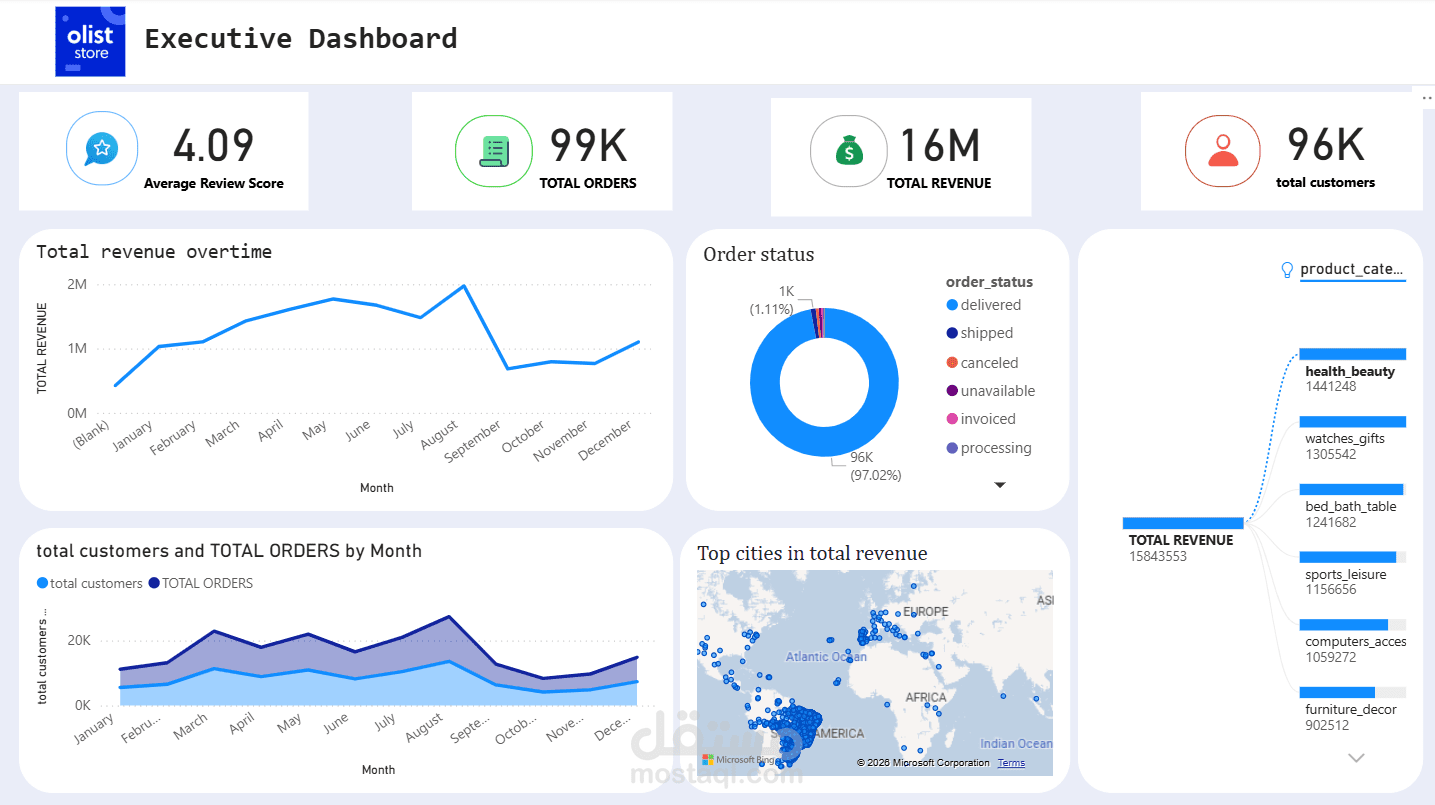The image size is (1435, 805).
Task: Click the red customer person icon
Action: [x=1222, y=151]
